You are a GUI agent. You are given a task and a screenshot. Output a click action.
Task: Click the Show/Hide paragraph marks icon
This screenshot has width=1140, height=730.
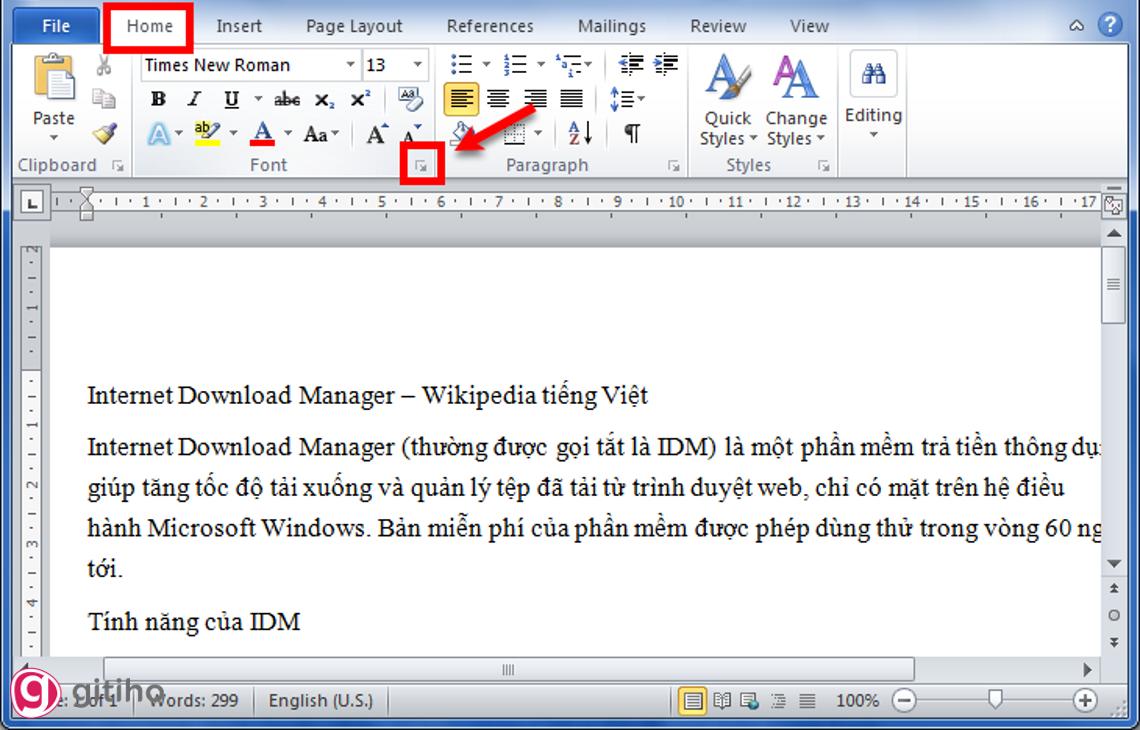click(631, 132)
